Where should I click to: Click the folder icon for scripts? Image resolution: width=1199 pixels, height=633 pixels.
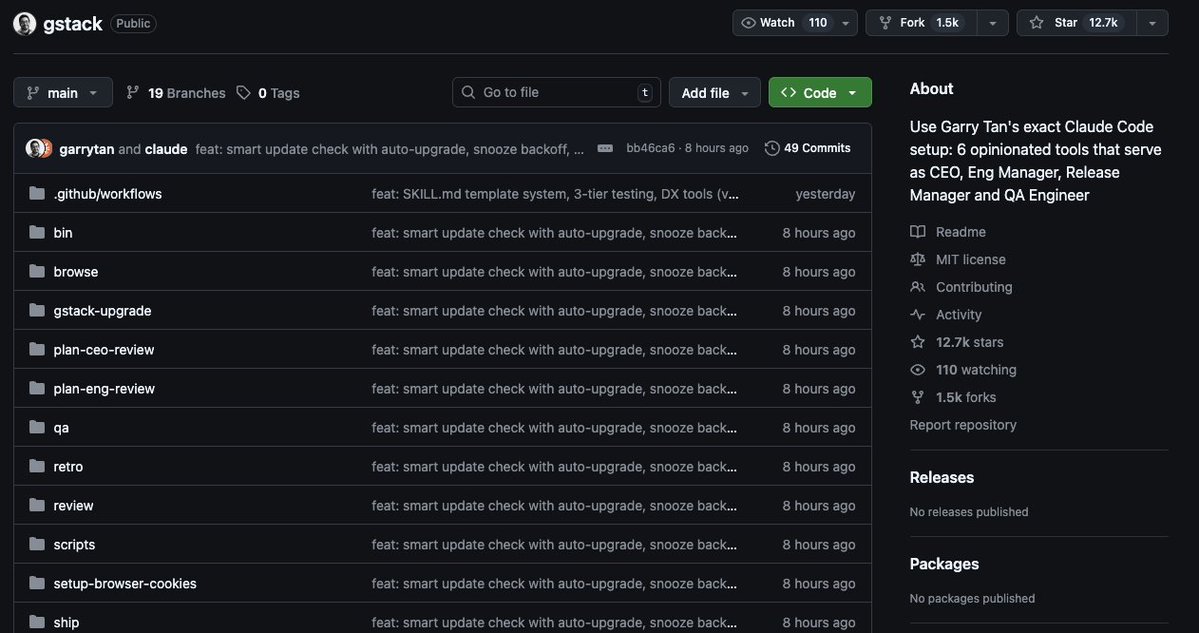(37, 544)
